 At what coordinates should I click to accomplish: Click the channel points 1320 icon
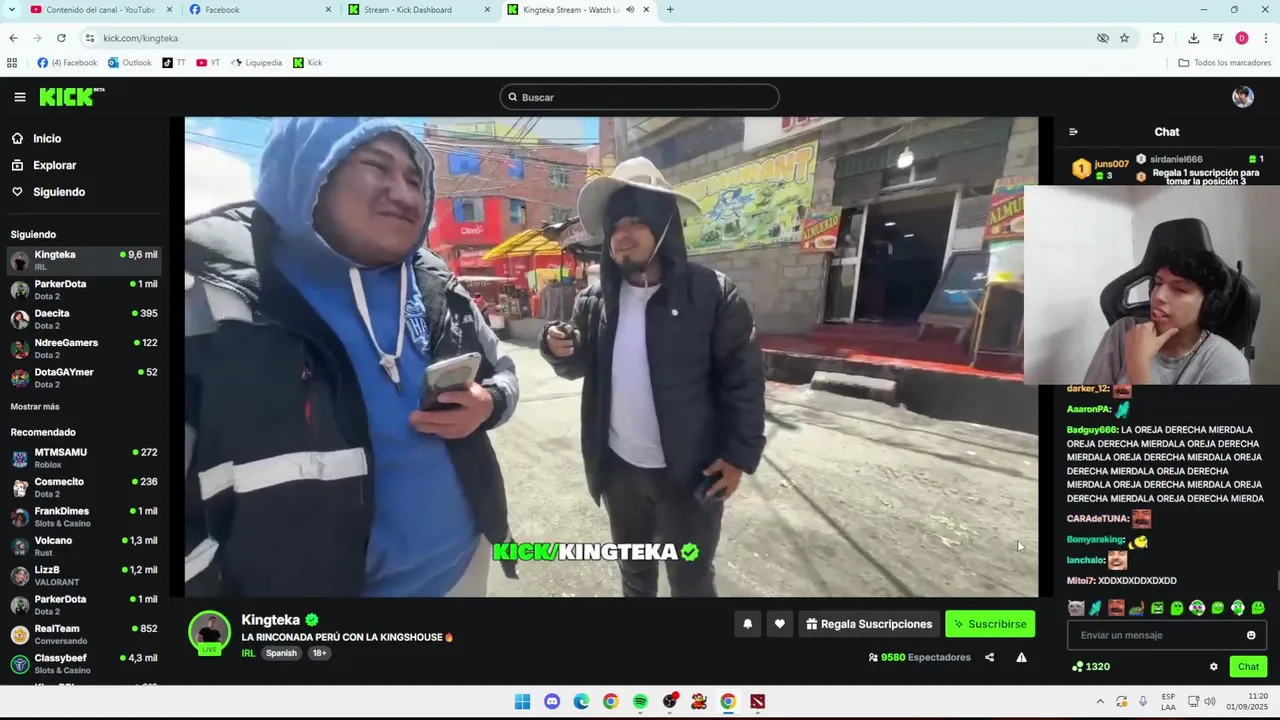1077,667
